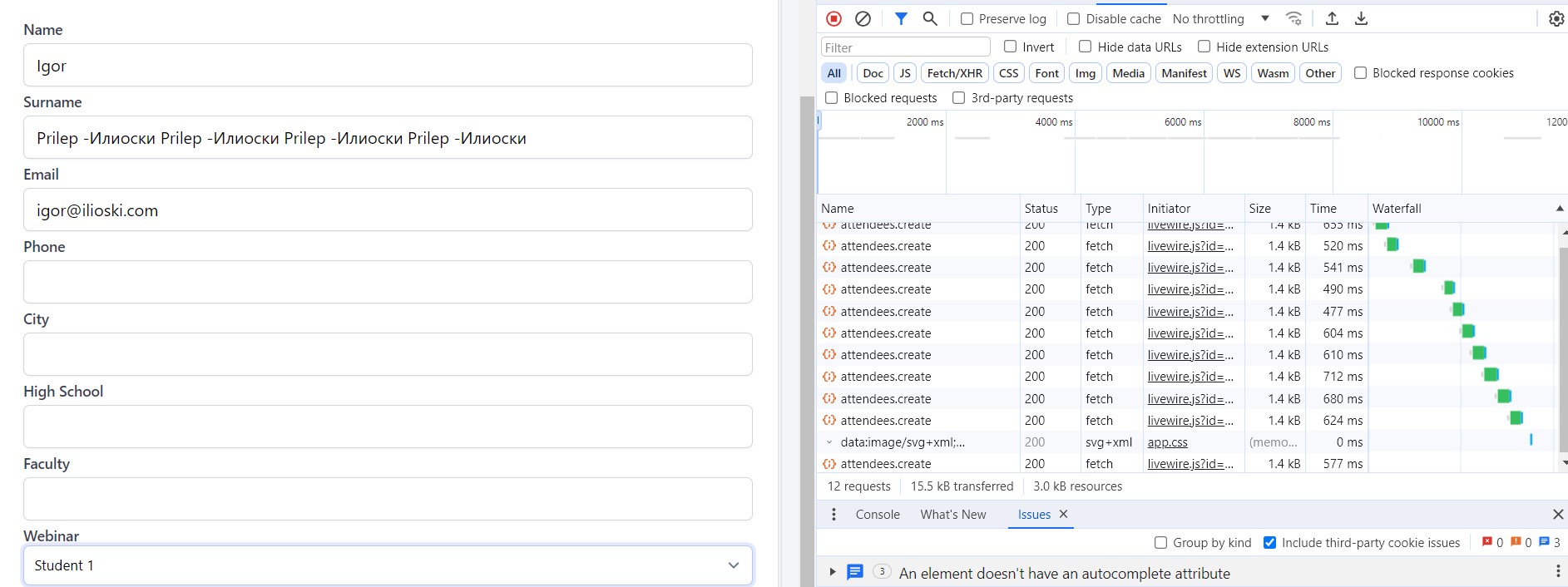The width and height of the screenshot is (1568, 587).
Task: Open network conditions wifi icon
Action: 1293,18
